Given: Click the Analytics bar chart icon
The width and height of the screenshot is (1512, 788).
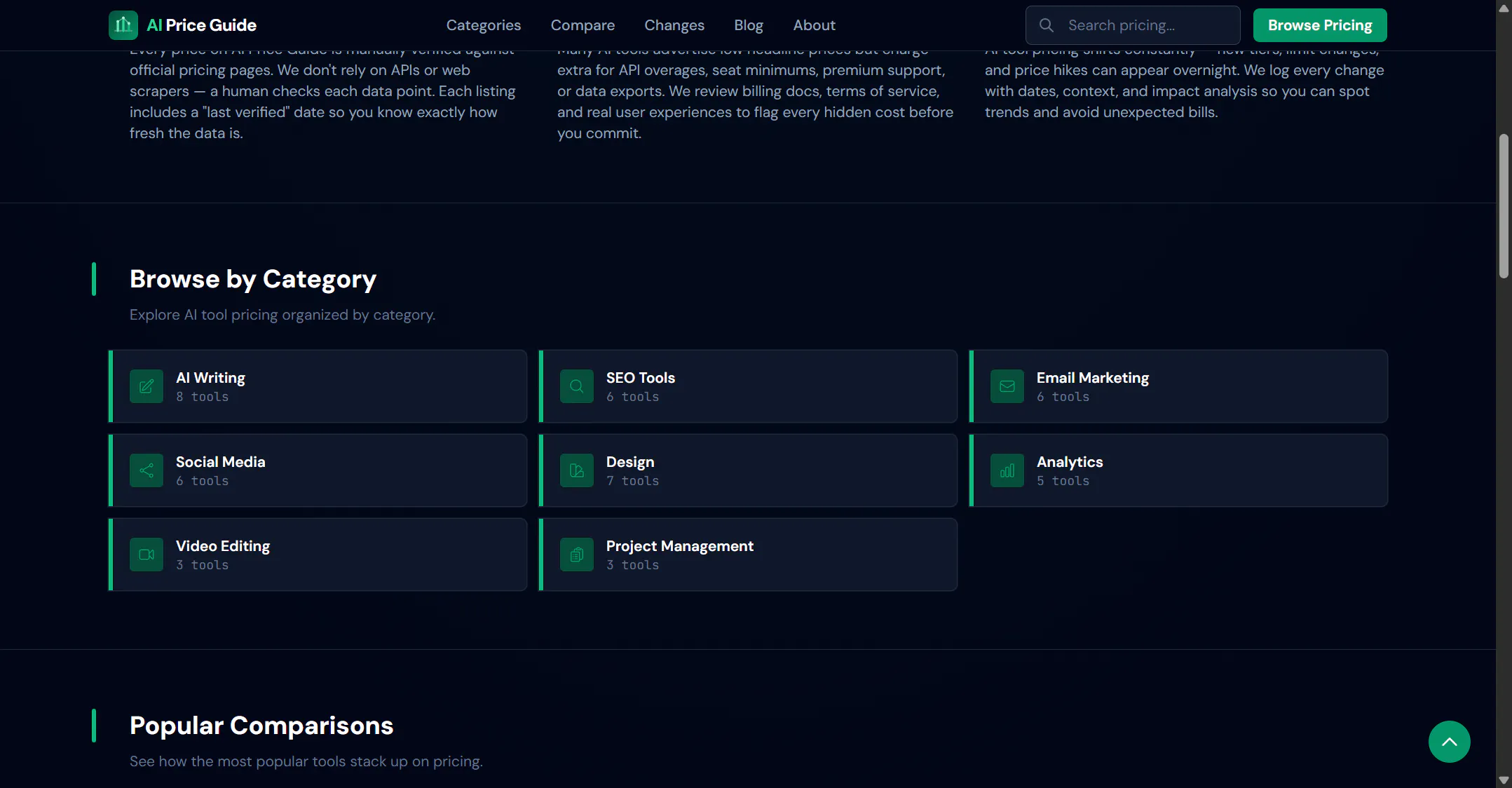Looking at the screenshot, I should point(1007,470).
